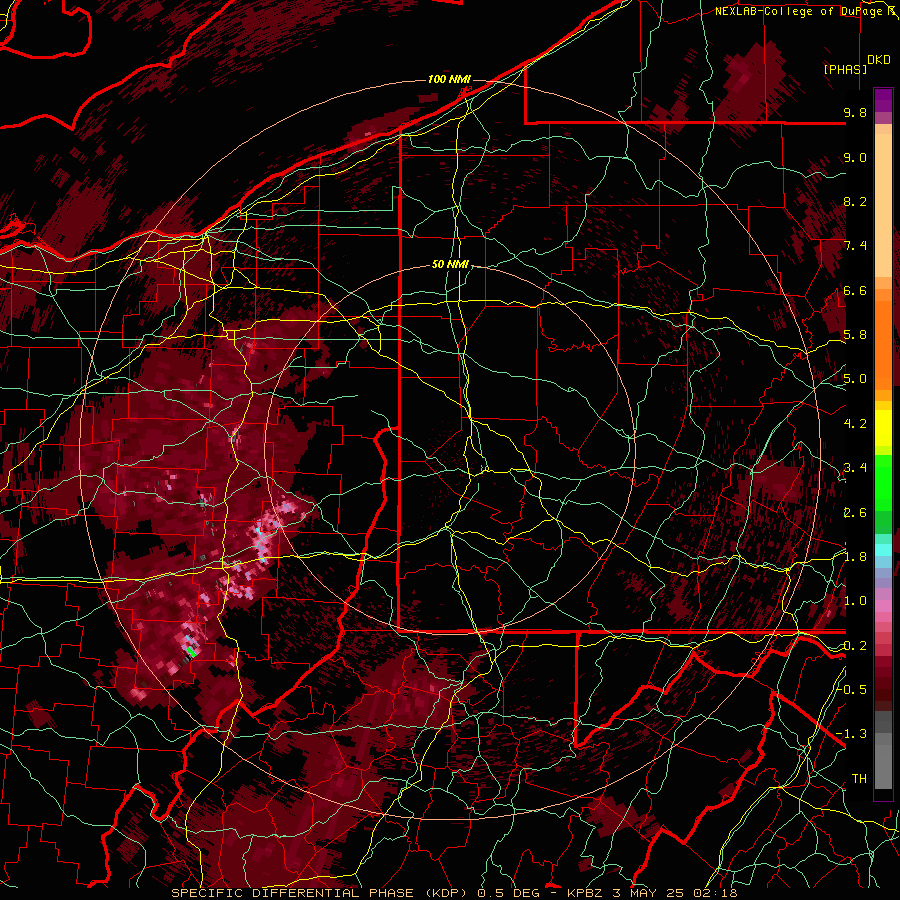Select the 2.6 value on the color scale
900x900 pixels.
[x=855, y=513]
